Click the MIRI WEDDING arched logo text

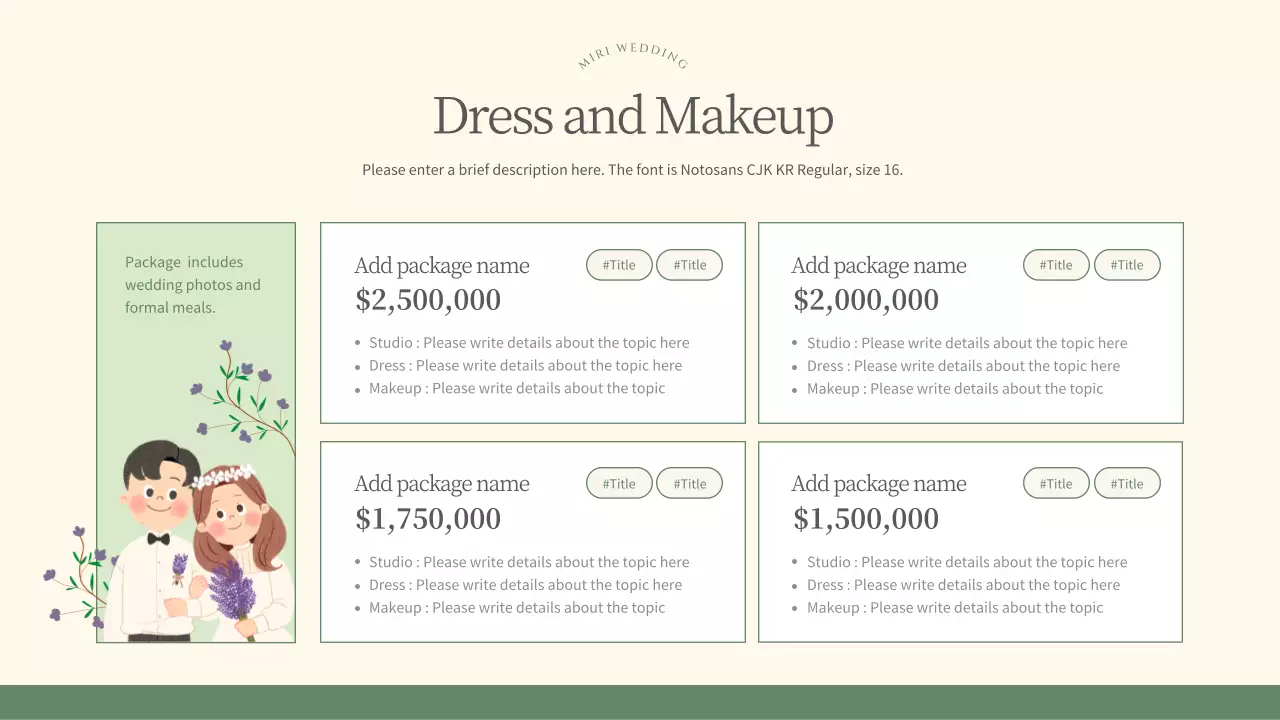coord(631,55)
